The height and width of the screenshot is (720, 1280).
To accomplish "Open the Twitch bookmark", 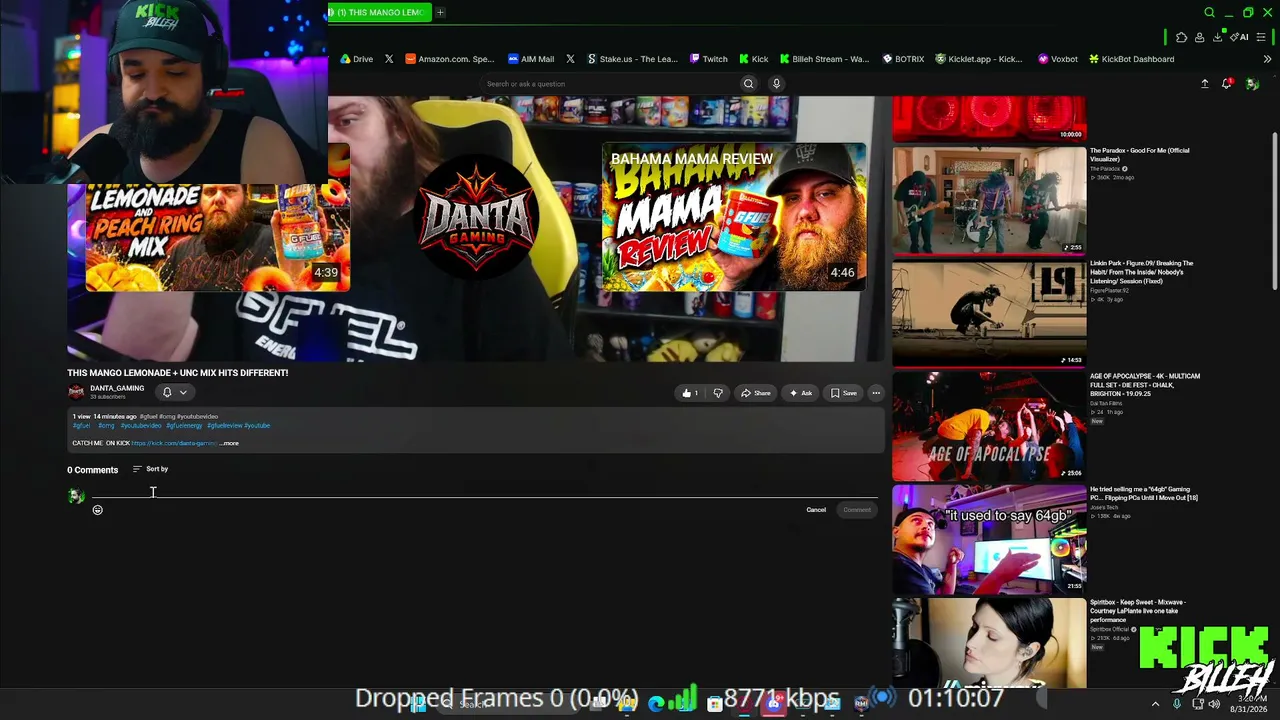I will (709, 59).
